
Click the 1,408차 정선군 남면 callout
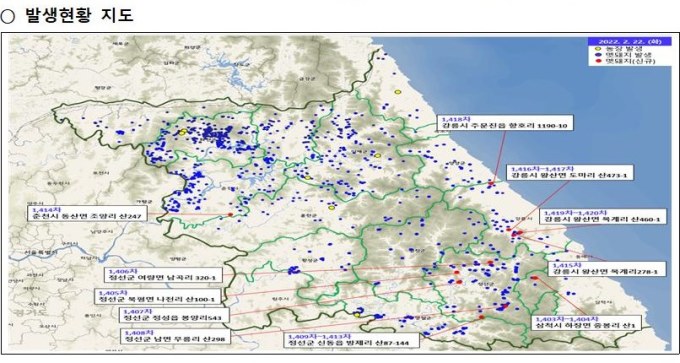click(176, 336)
